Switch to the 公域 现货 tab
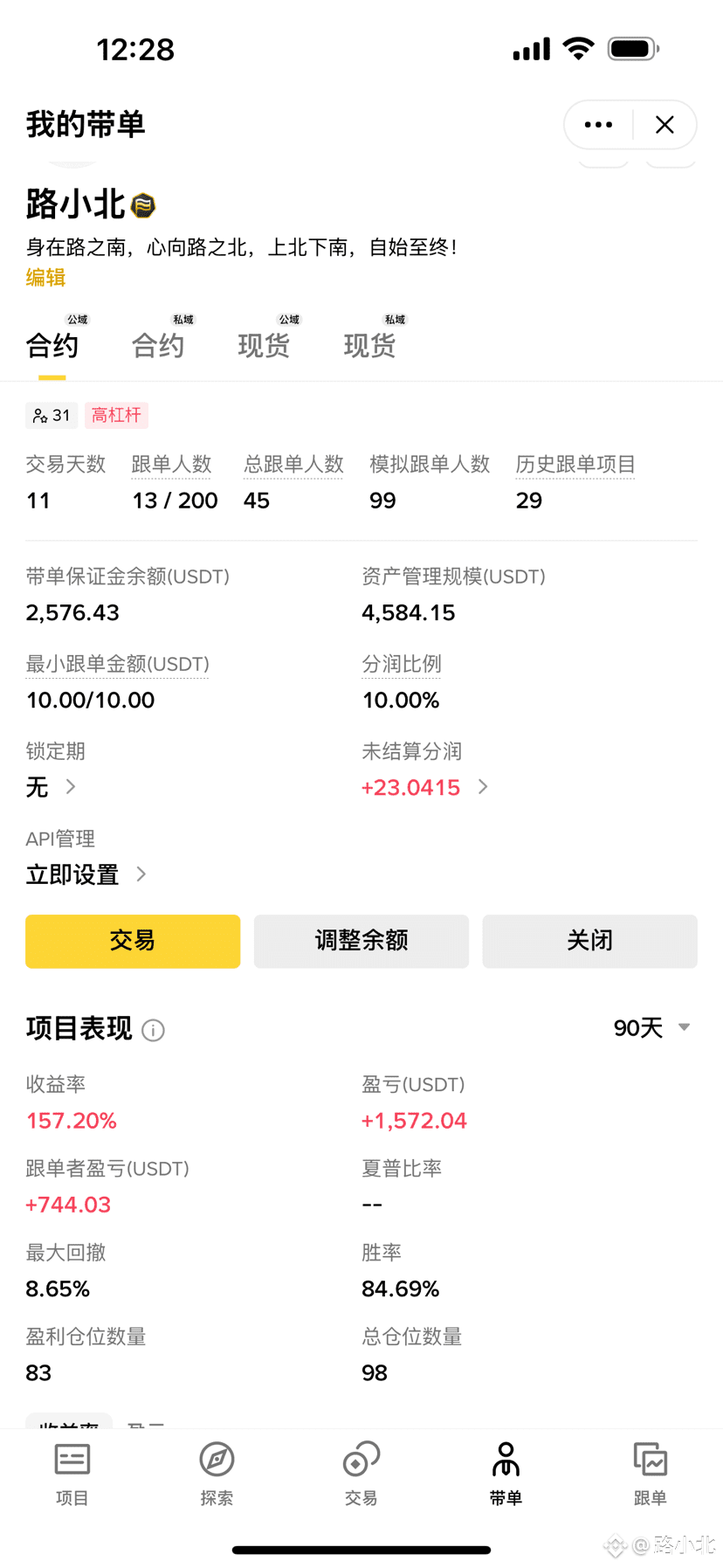 [x=264, y=345]
